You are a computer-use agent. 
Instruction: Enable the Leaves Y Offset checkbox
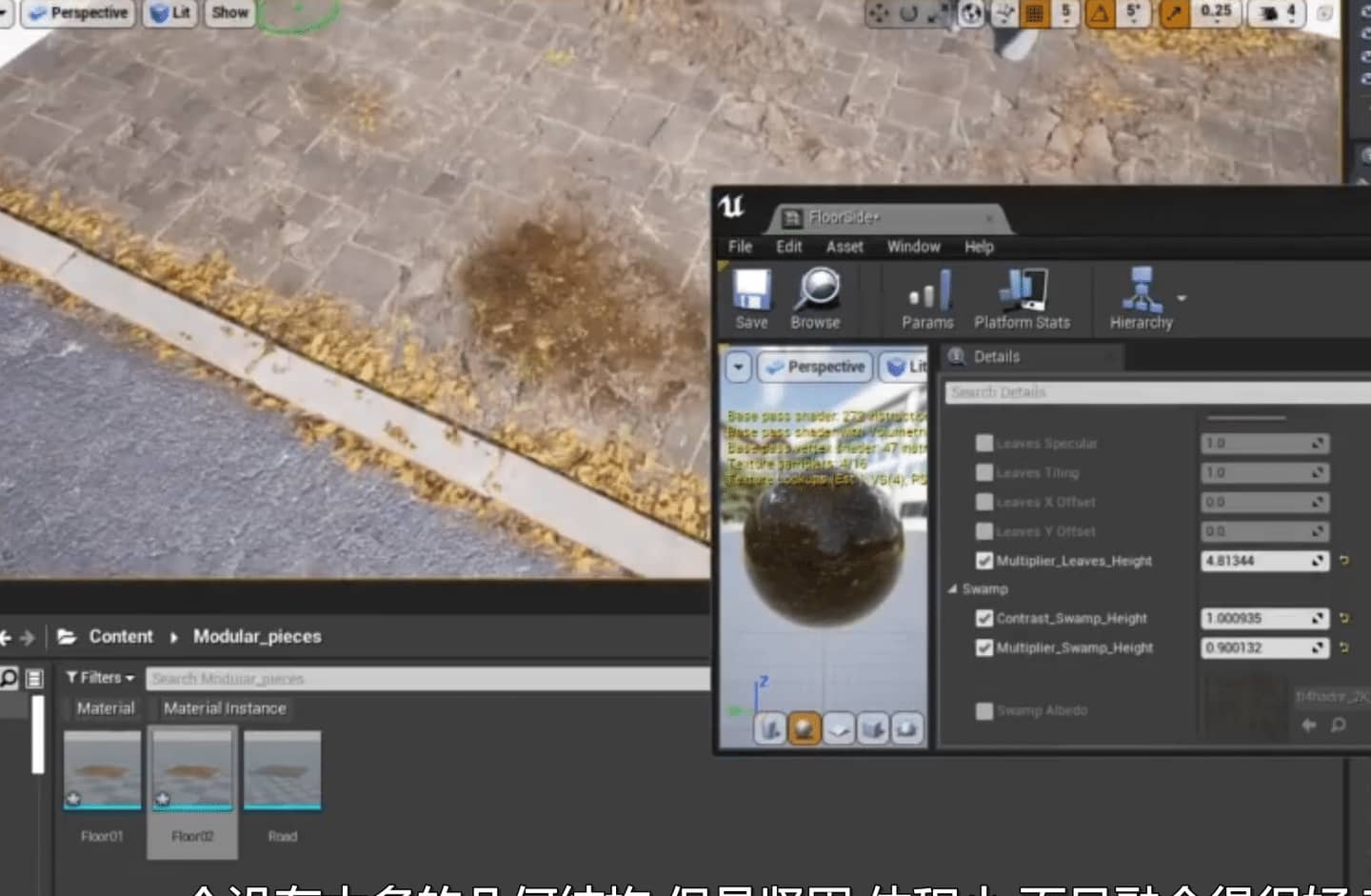984,531
